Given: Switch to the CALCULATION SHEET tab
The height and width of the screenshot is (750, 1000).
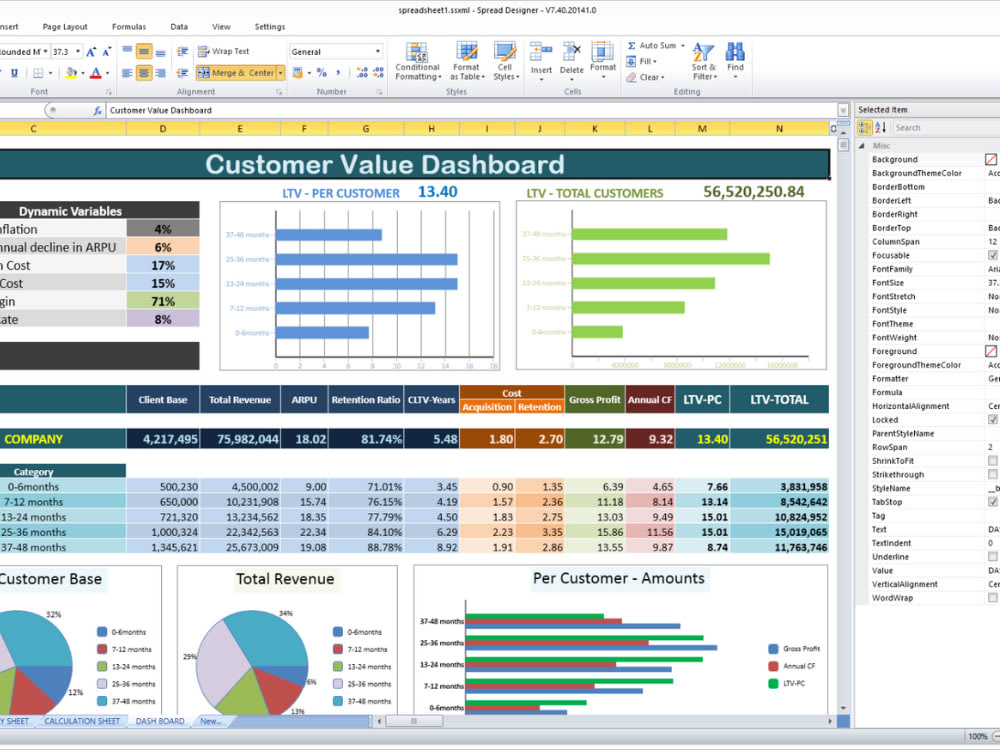Looking at the screenshot, I should [x=82, y=721].
